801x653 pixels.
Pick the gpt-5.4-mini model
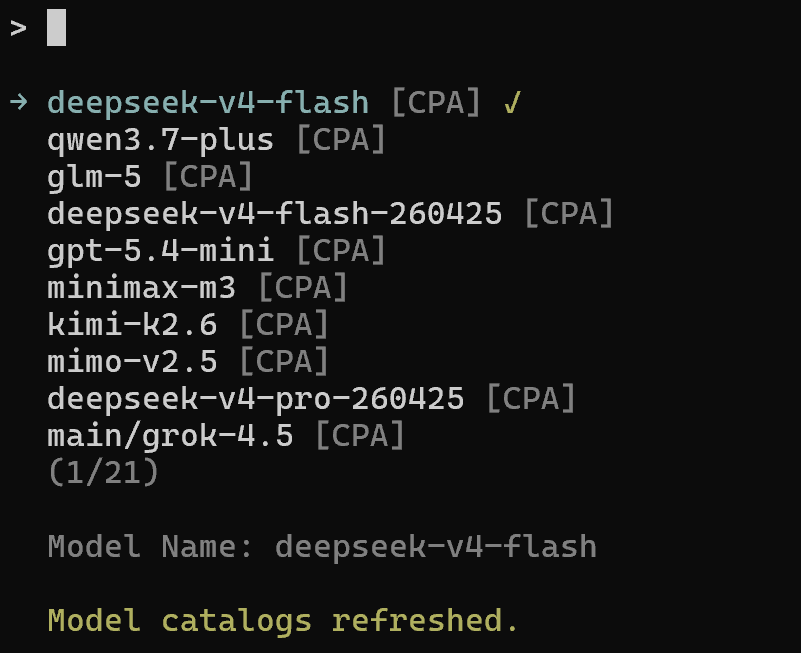(216, 251)
